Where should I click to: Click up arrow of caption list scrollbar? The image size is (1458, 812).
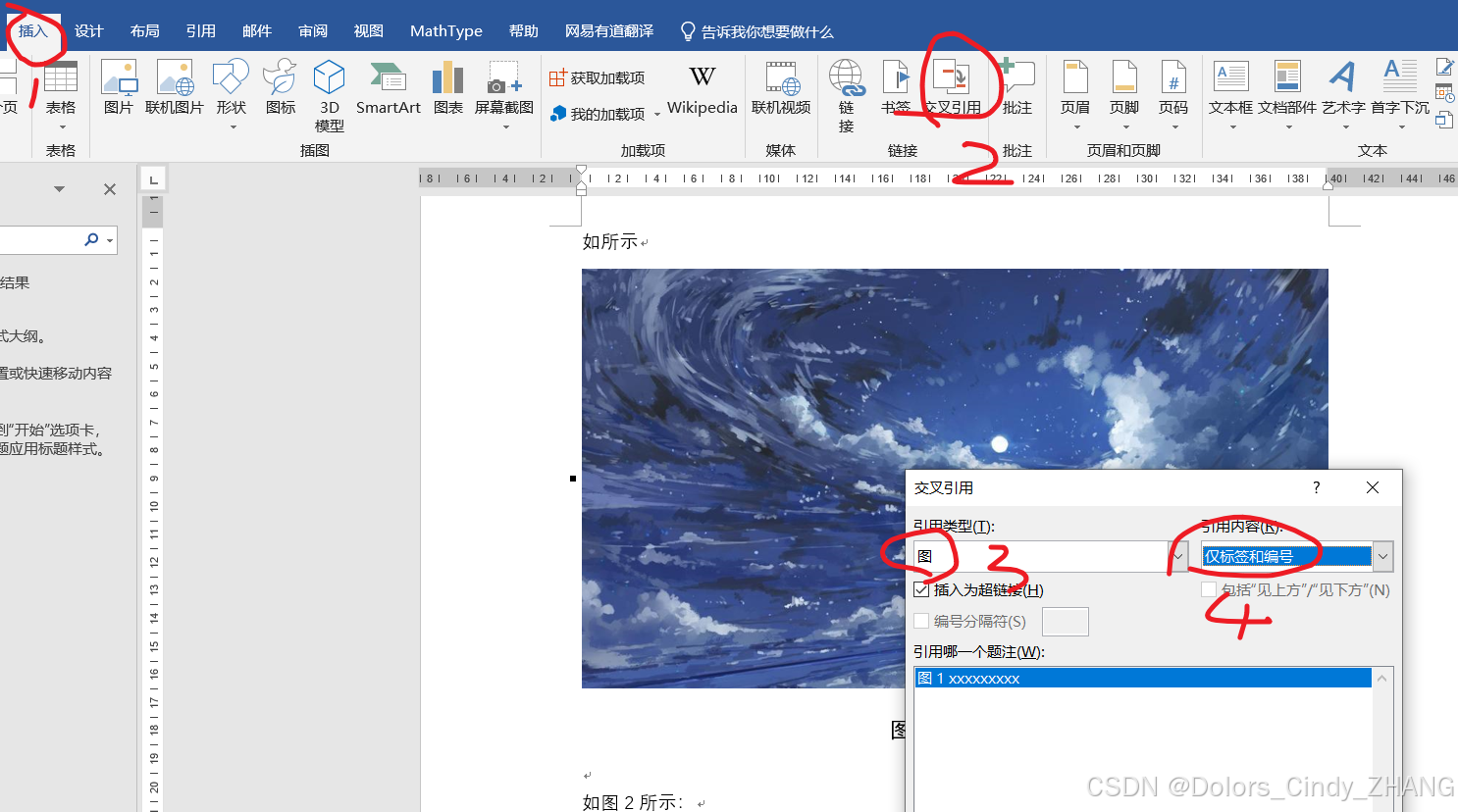pos(1382,679)
